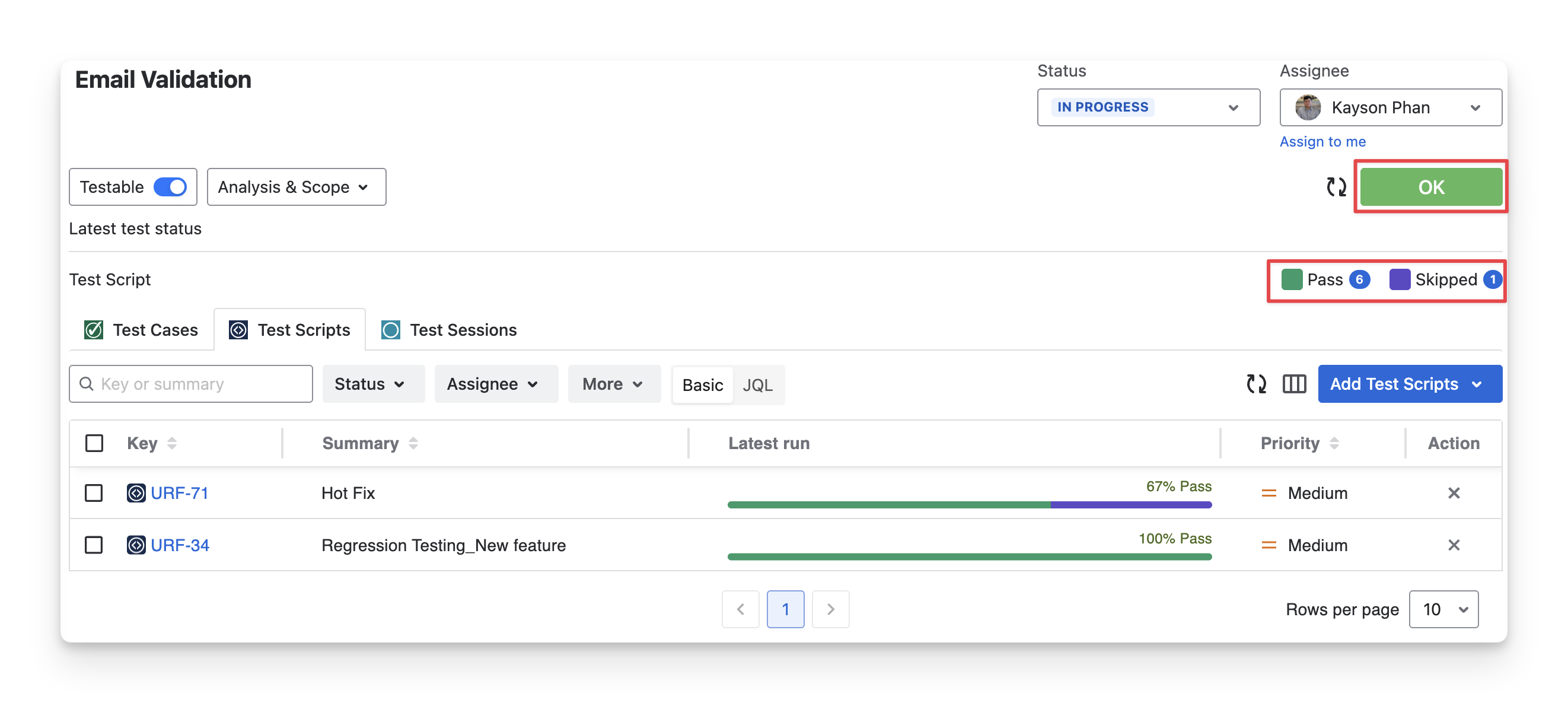
Task: Click the Assign to me link
Action: click(x=1322, y=141)
